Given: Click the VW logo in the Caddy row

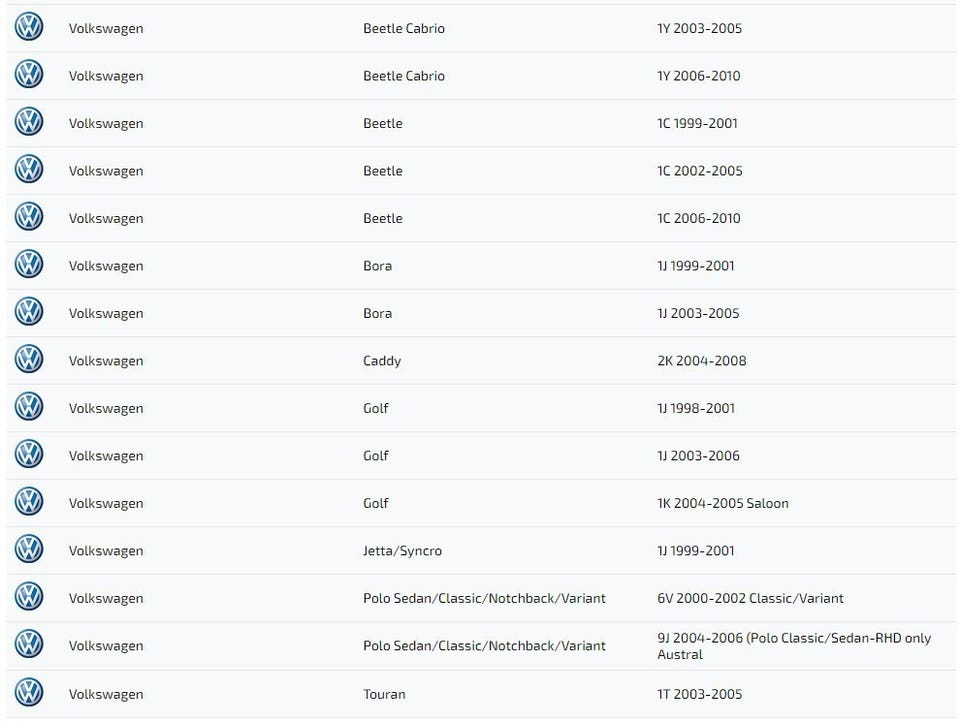Looking at the screenshot, I should [x=29, y=360].
